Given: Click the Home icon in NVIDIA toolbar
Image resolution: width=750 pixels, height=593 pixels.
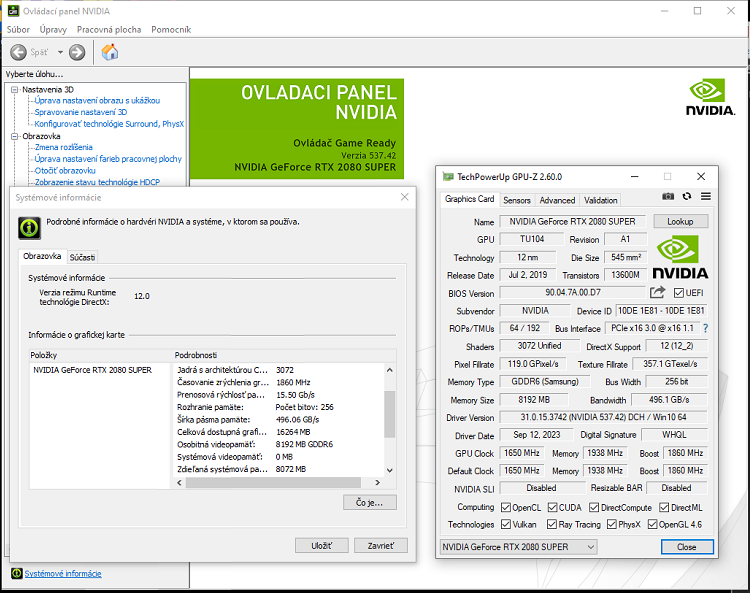Looking at the screenshot, I should (110, 52).
